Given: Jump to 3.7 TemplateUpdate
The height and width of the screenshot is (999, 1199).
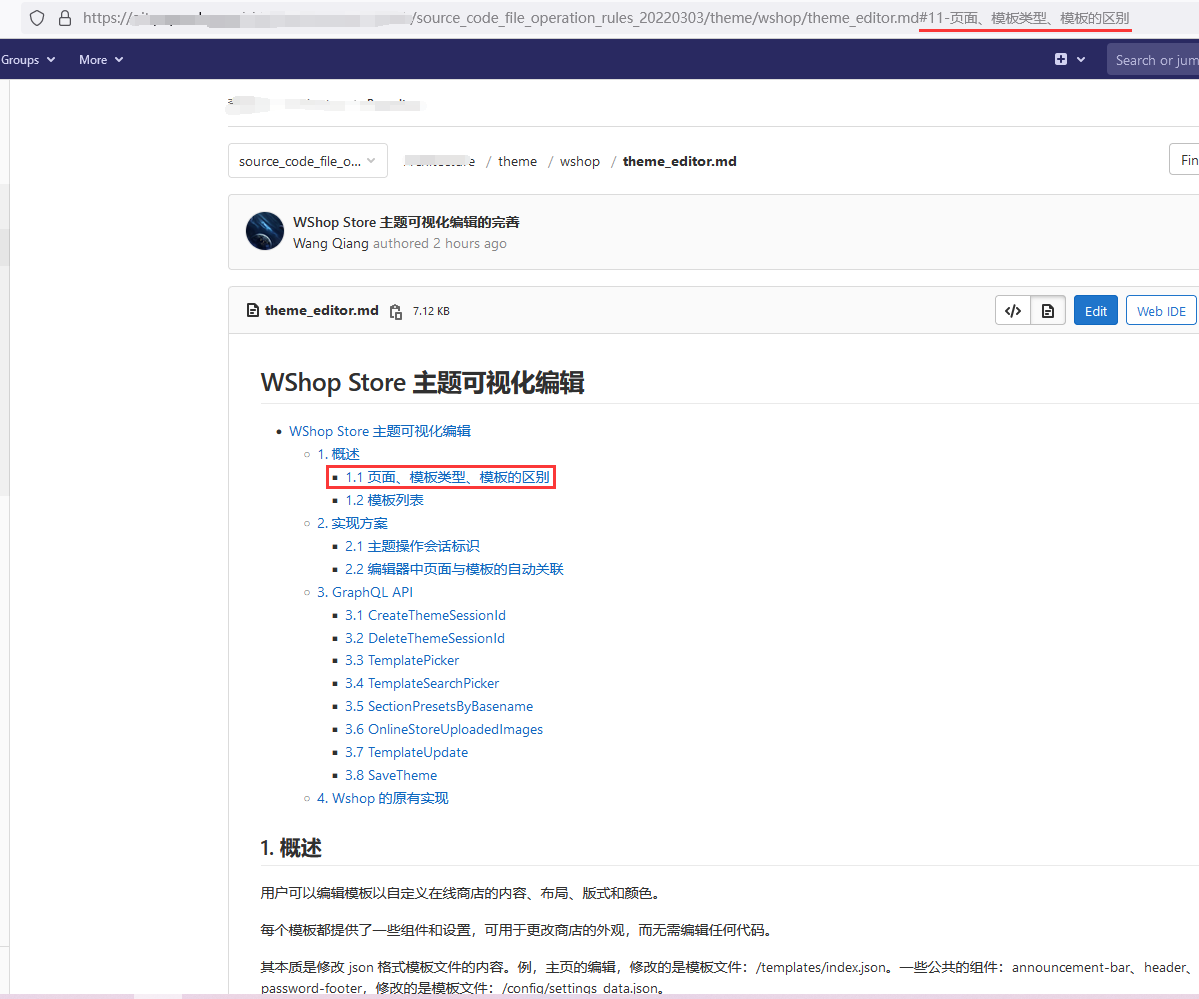Looking at the screenshot, I should [406, 752].
